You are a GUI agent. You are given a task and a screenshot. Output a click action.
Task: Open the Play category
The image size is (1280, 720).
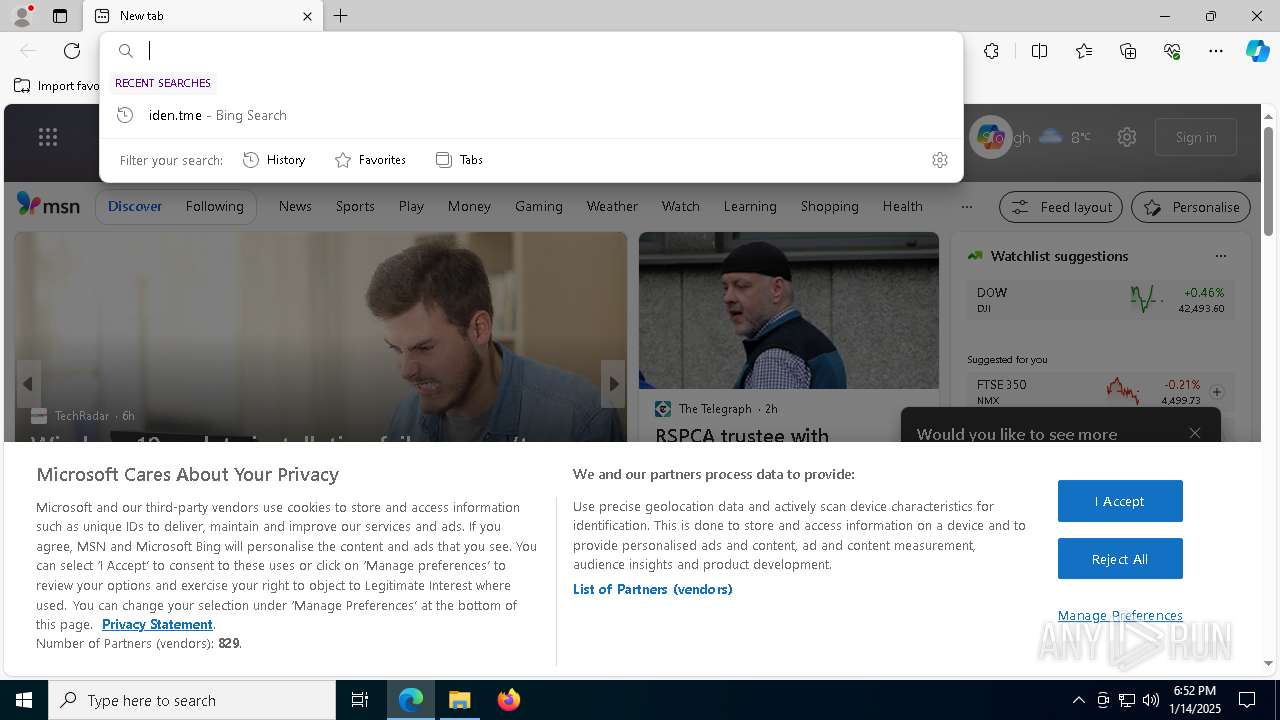coord(411,206)
